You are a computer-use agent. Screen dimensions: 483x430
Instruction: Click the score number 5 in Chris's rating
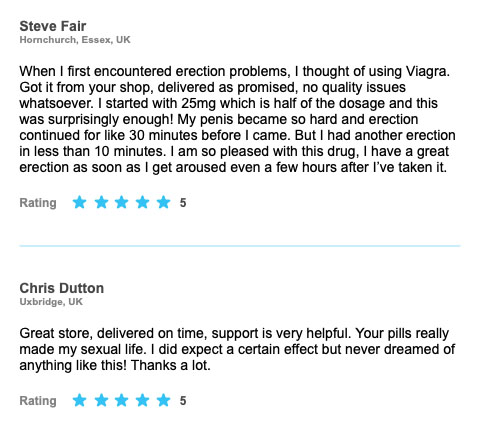coord(183,401)
